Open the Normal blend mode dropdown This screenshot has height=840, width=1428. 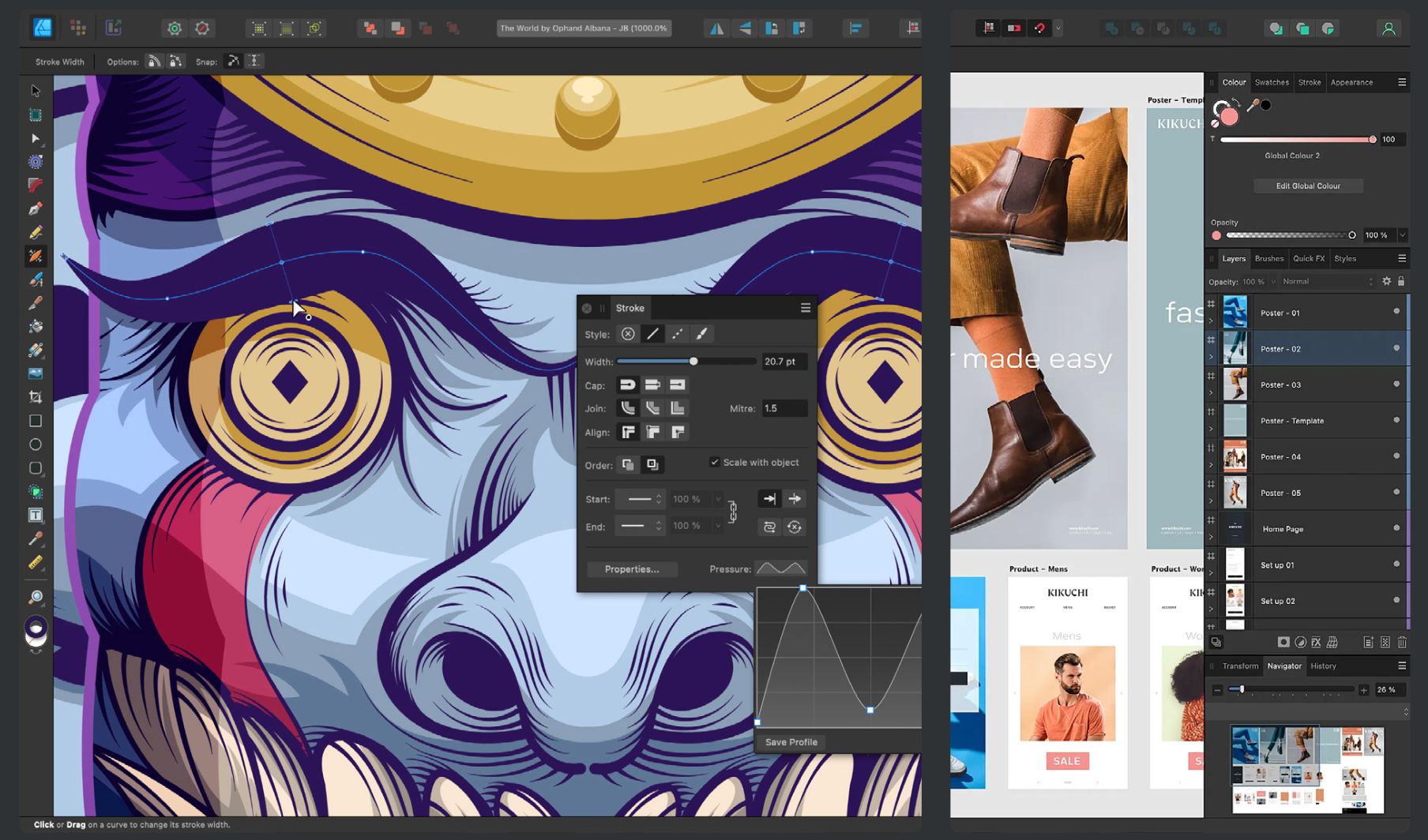tap(1327, 282)
